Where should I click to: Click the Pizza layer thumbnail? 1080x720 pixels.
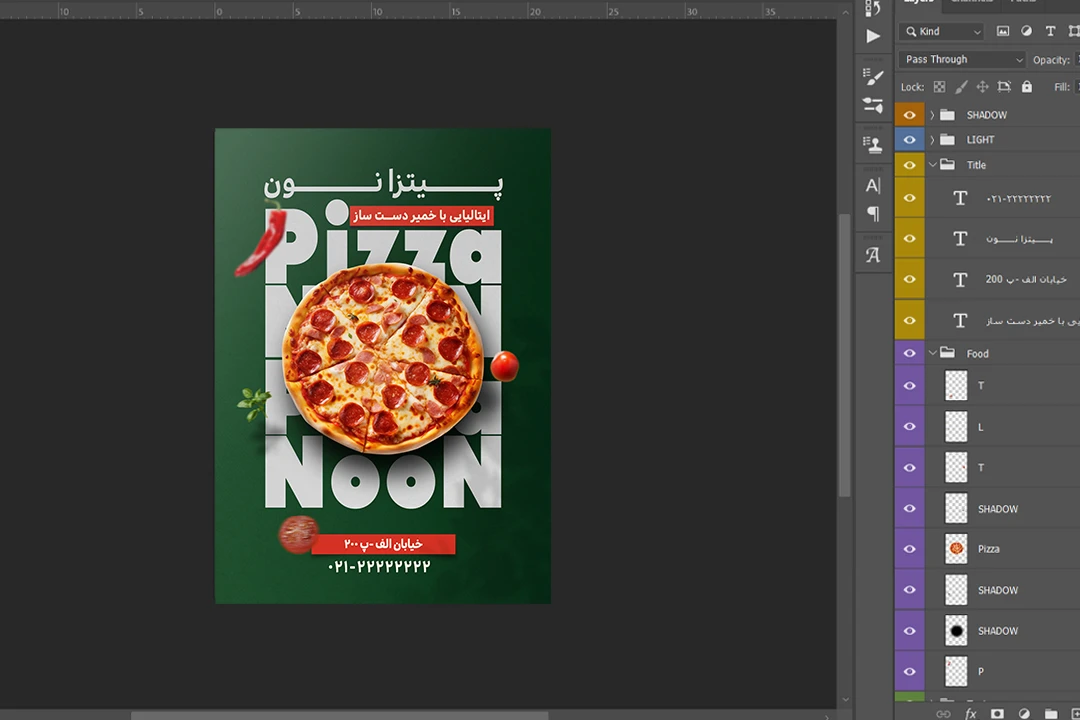tap(956, 549)
